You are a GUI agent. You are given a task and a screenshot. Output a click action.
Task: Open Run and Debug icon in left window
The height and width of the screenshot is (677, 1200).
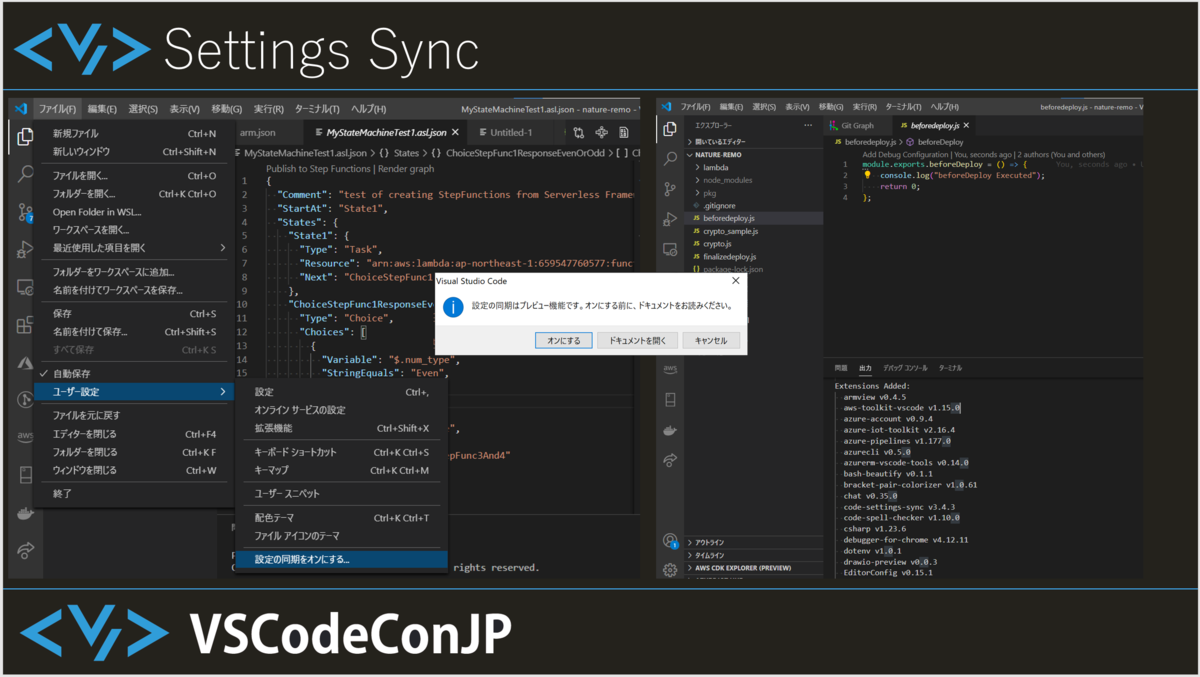[x=26, y=250]
